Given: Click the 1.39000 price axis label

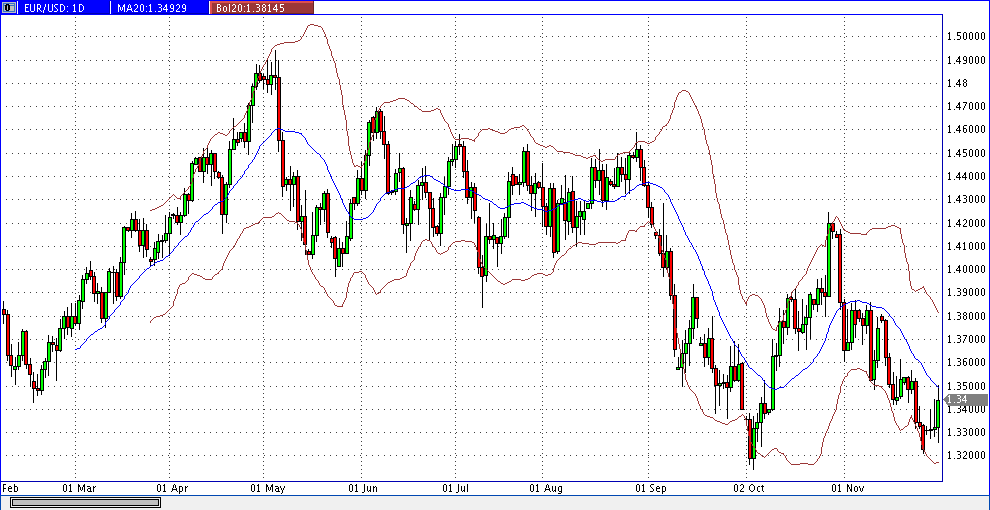Looking at the screenshot, I should pyautogui.click(x=966, y=293).
